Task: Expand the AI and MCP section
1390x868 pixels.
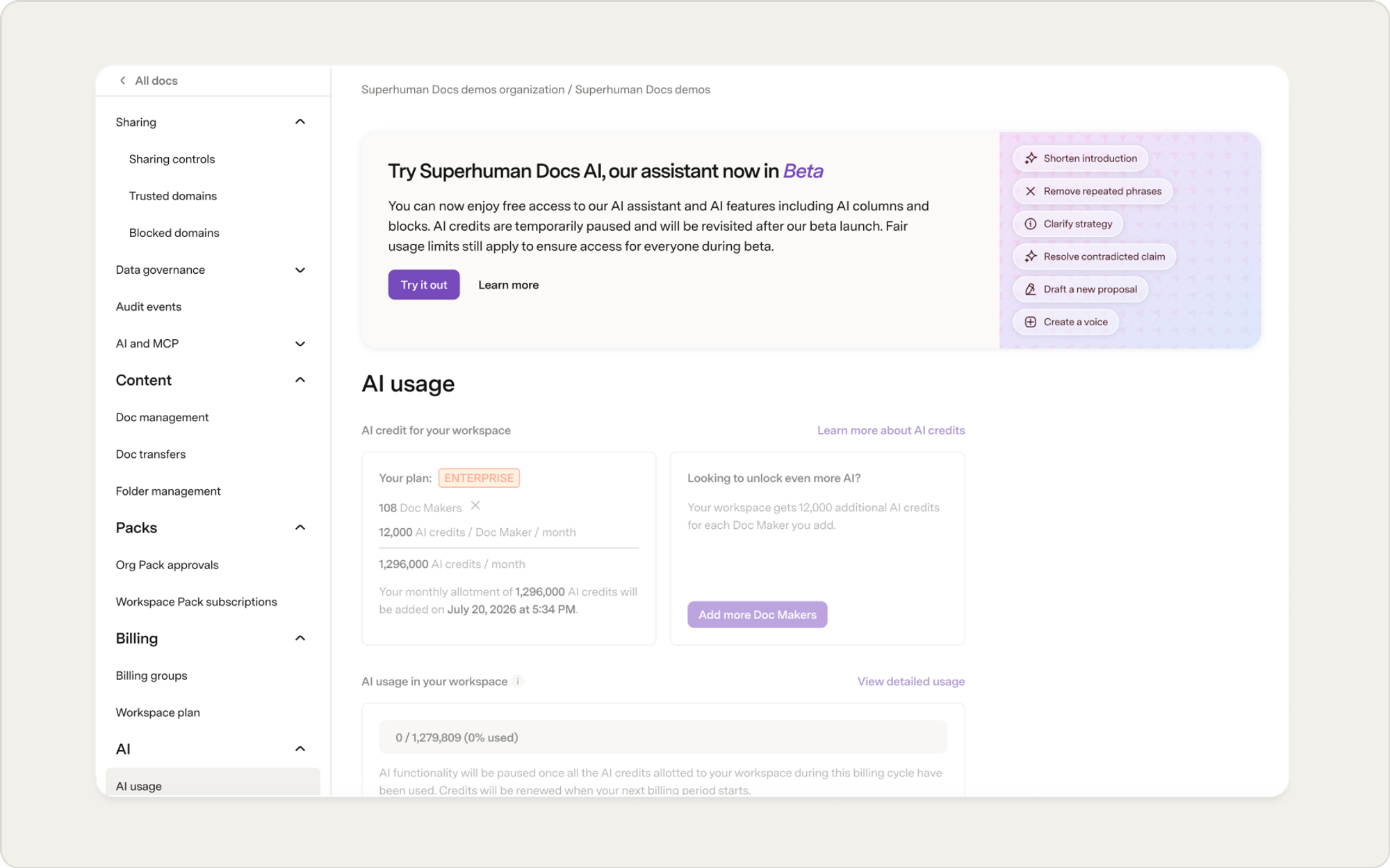Action: pyautogui.click(x=300, y=343)
